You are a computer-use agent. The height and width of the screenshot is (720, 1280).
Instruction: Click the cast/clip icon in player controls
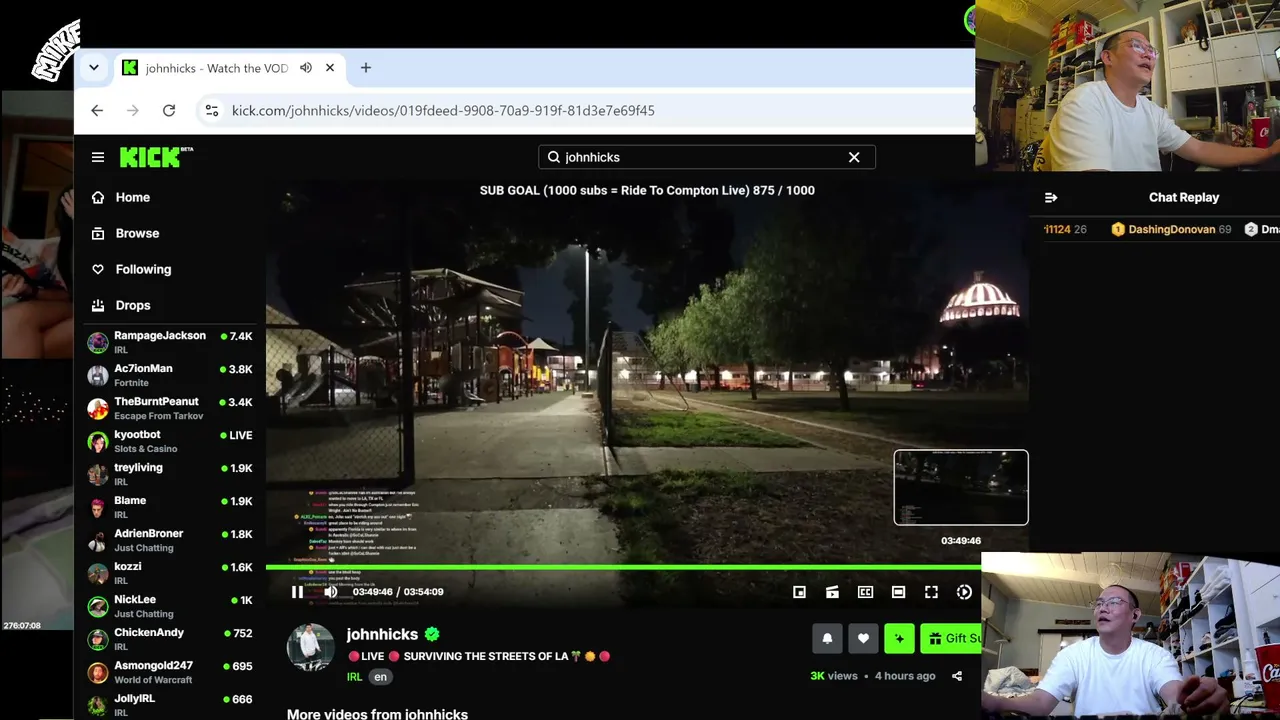click(832, 592)
